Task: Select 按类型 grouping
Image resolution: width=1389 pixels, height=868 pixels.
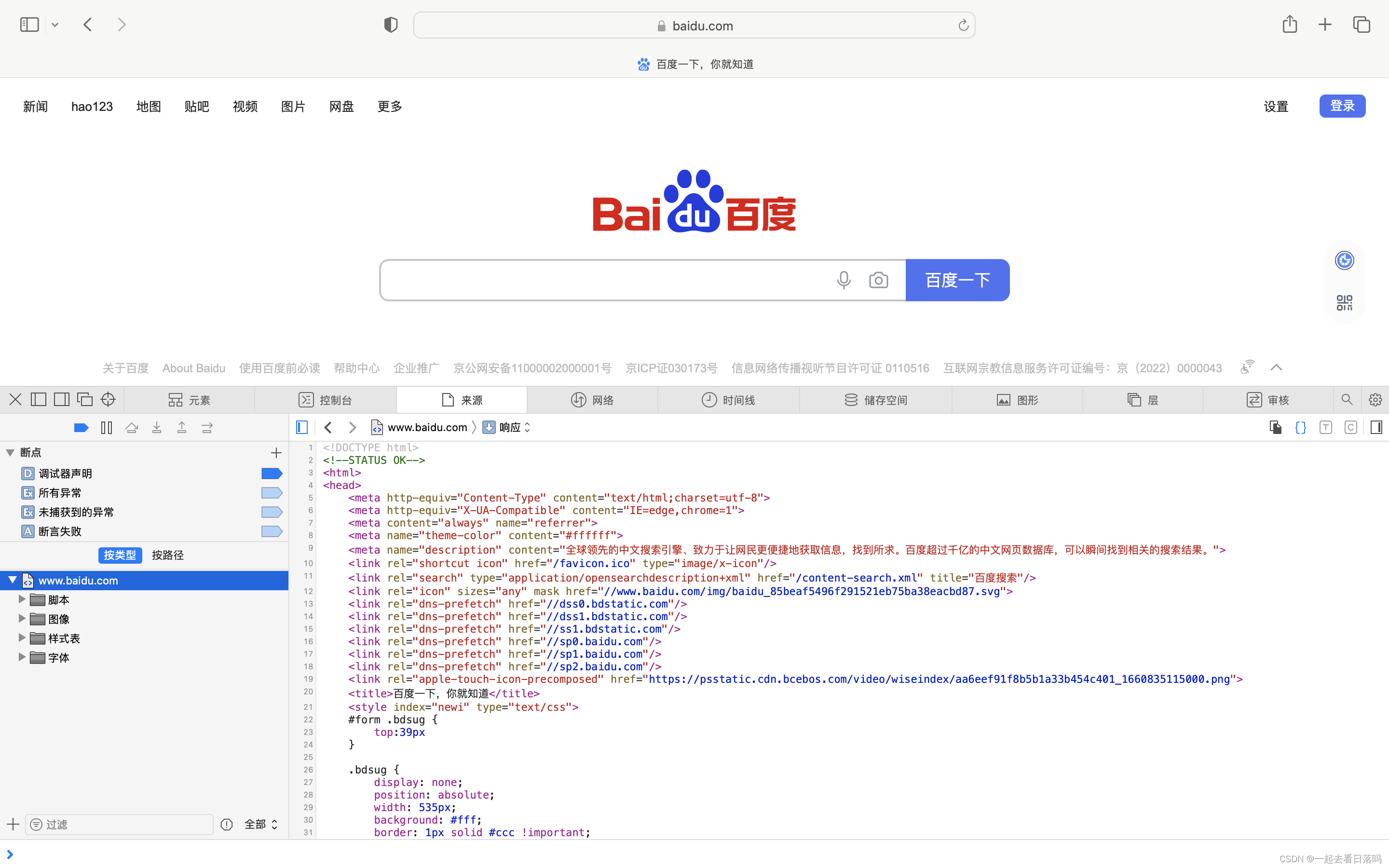Action: tap(120, 555)
